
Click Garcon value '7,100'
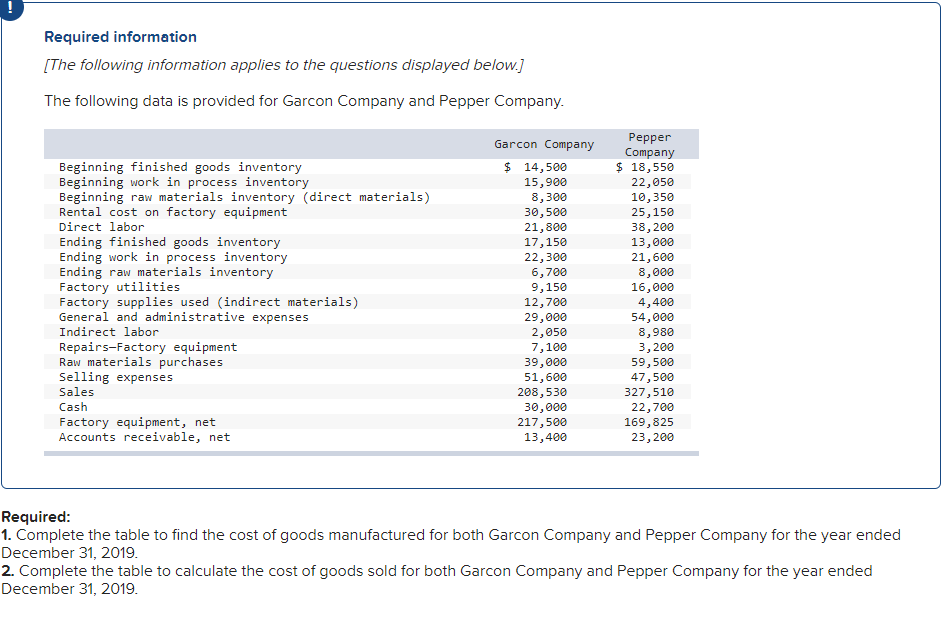(x=548, y=347)
